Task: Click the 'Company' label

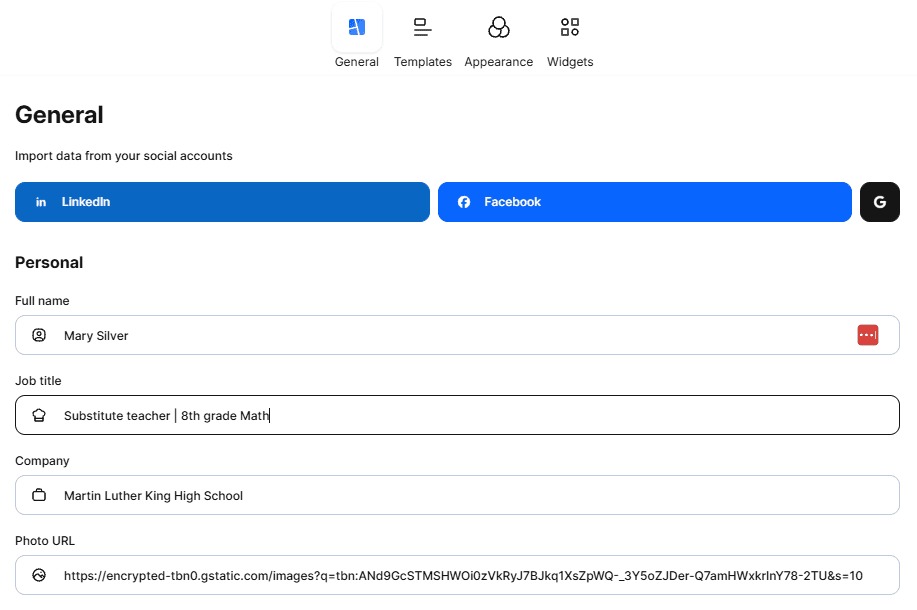Action: coord(42,461)
